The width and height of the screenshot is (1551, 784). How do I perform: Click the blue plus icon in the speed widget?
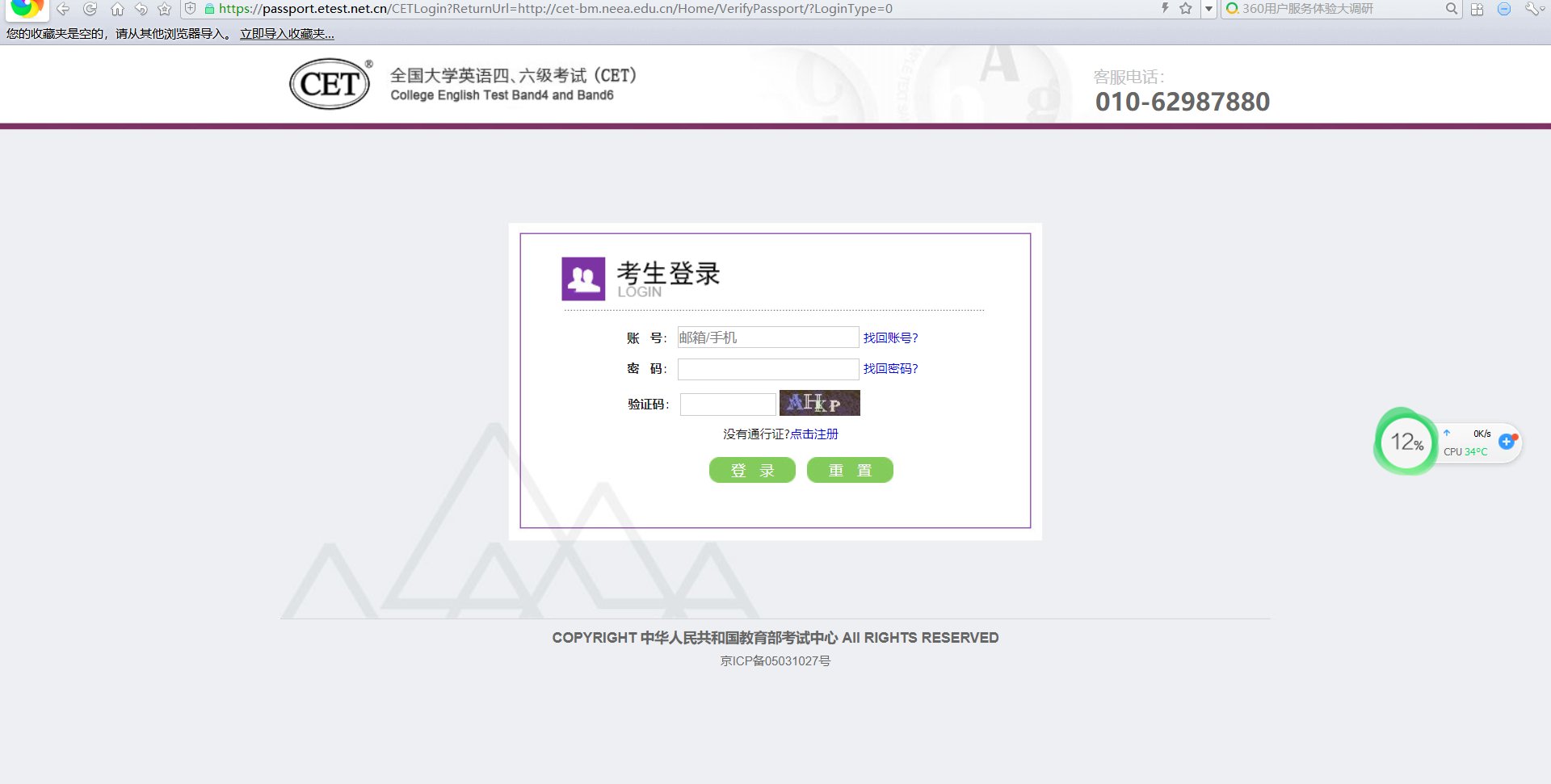(1507, 442)
